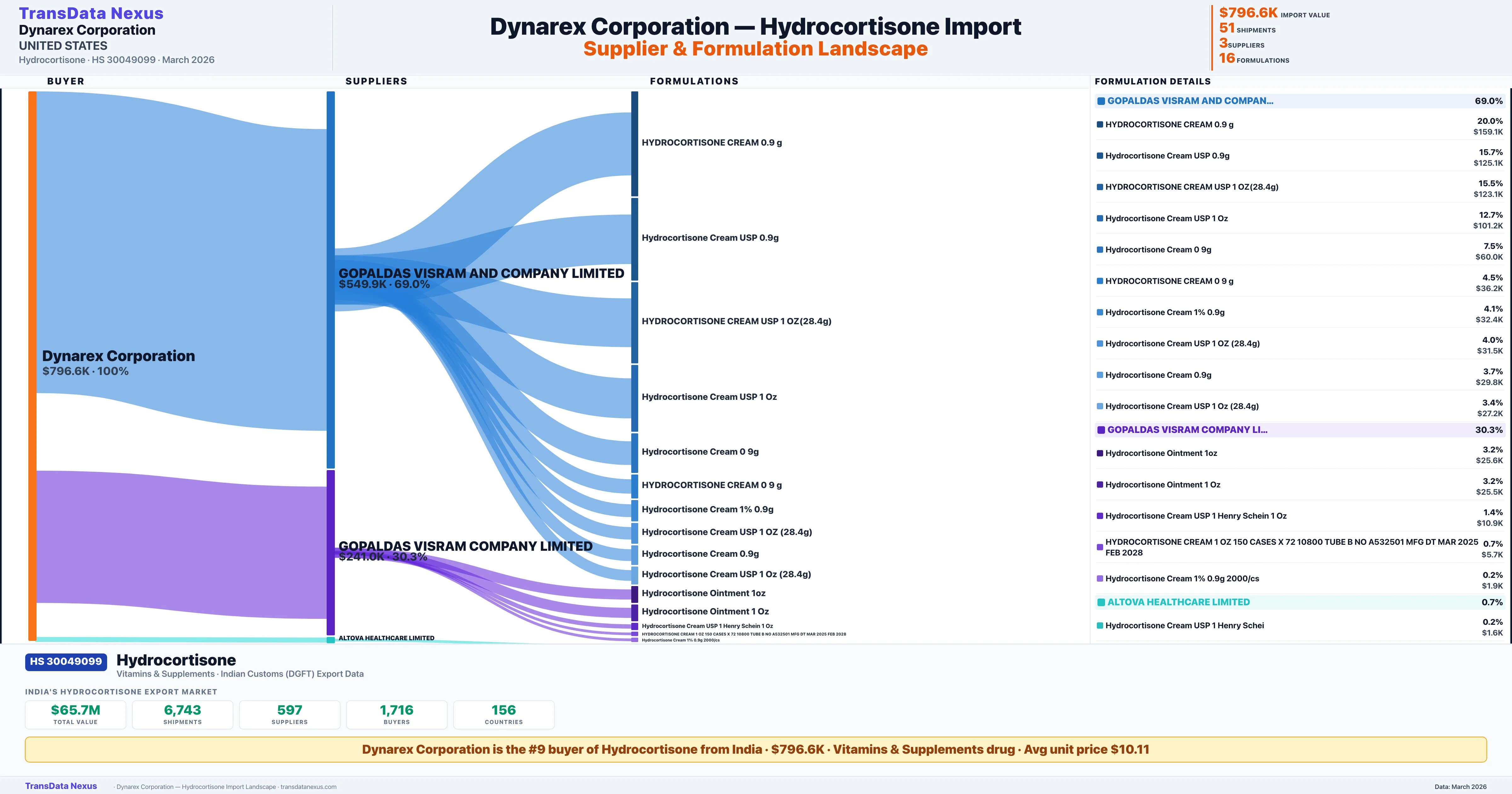Select the HYDROCORTISONE CREAM 0.9 g formulation node
This screenshot has height=794, width=1512.
pos(634,143)
